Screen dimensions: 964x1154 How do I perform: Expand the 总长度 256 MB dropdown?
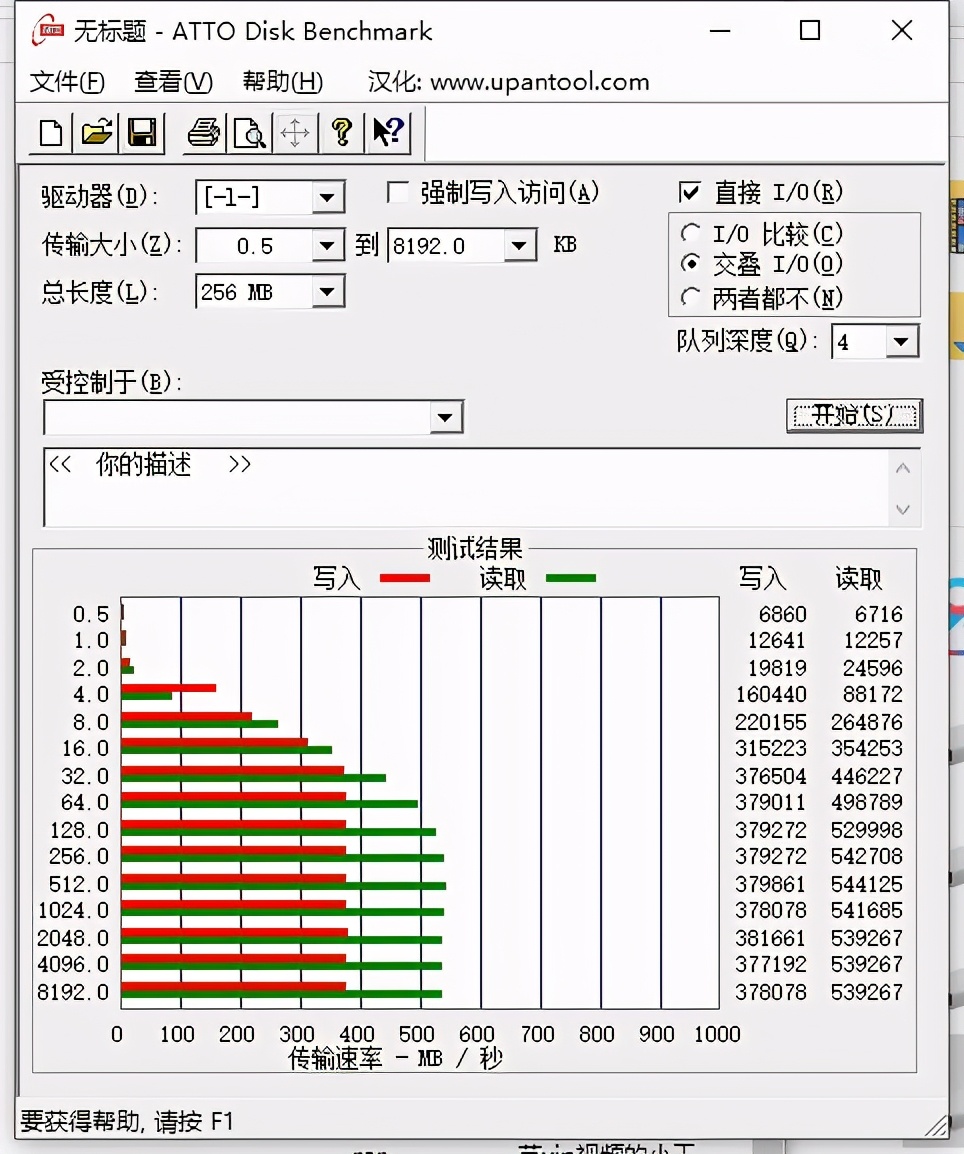pyautogui.click(x=327, y=291)
